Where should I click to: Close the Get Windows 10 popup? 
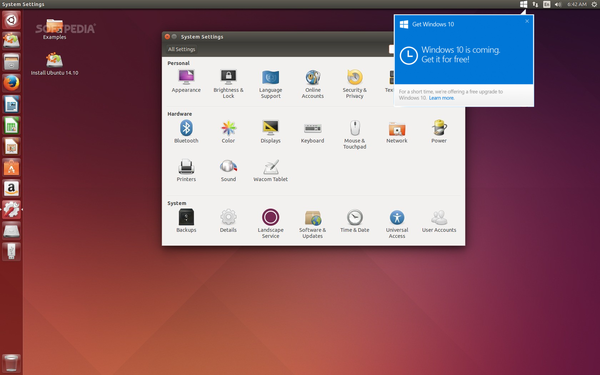(527, 21)
